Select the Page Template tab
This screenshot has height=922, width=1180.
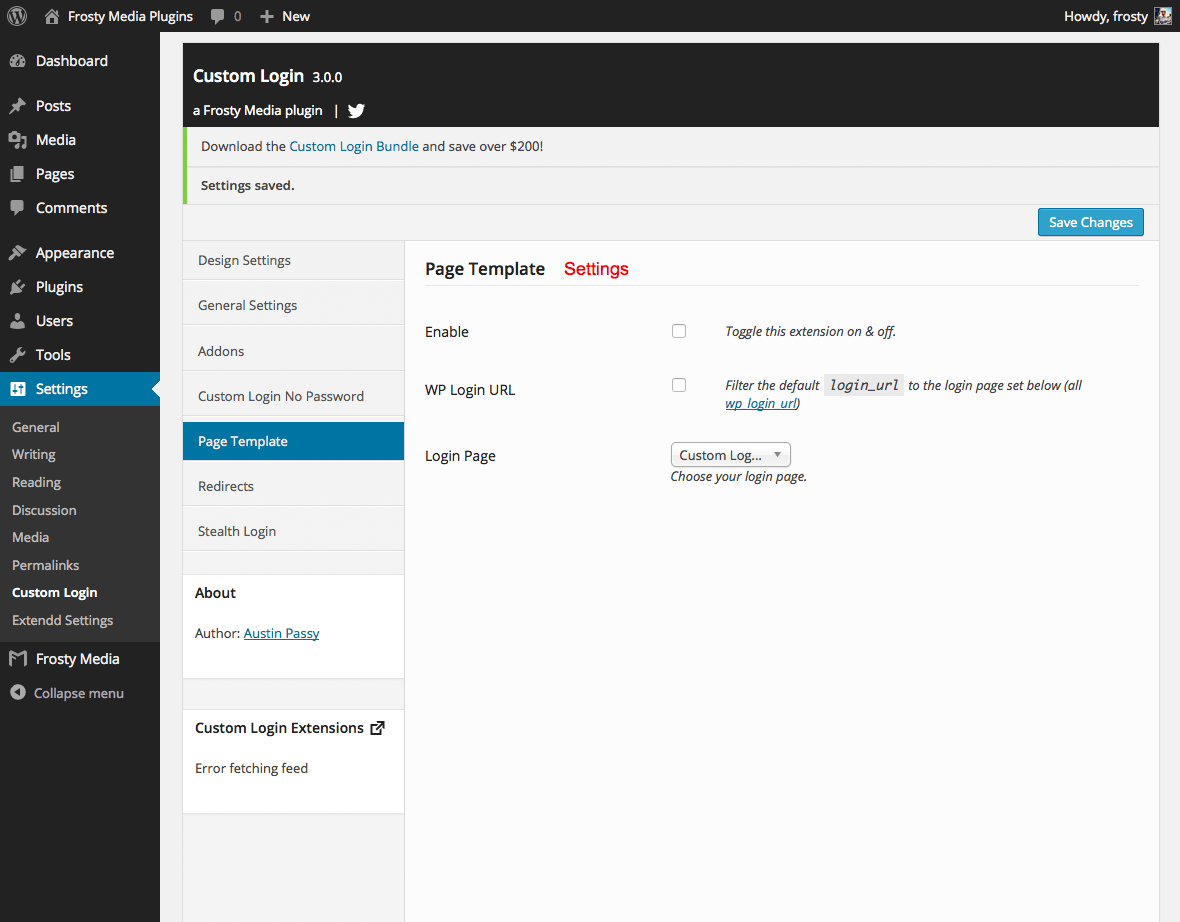[x=293, y=441]
